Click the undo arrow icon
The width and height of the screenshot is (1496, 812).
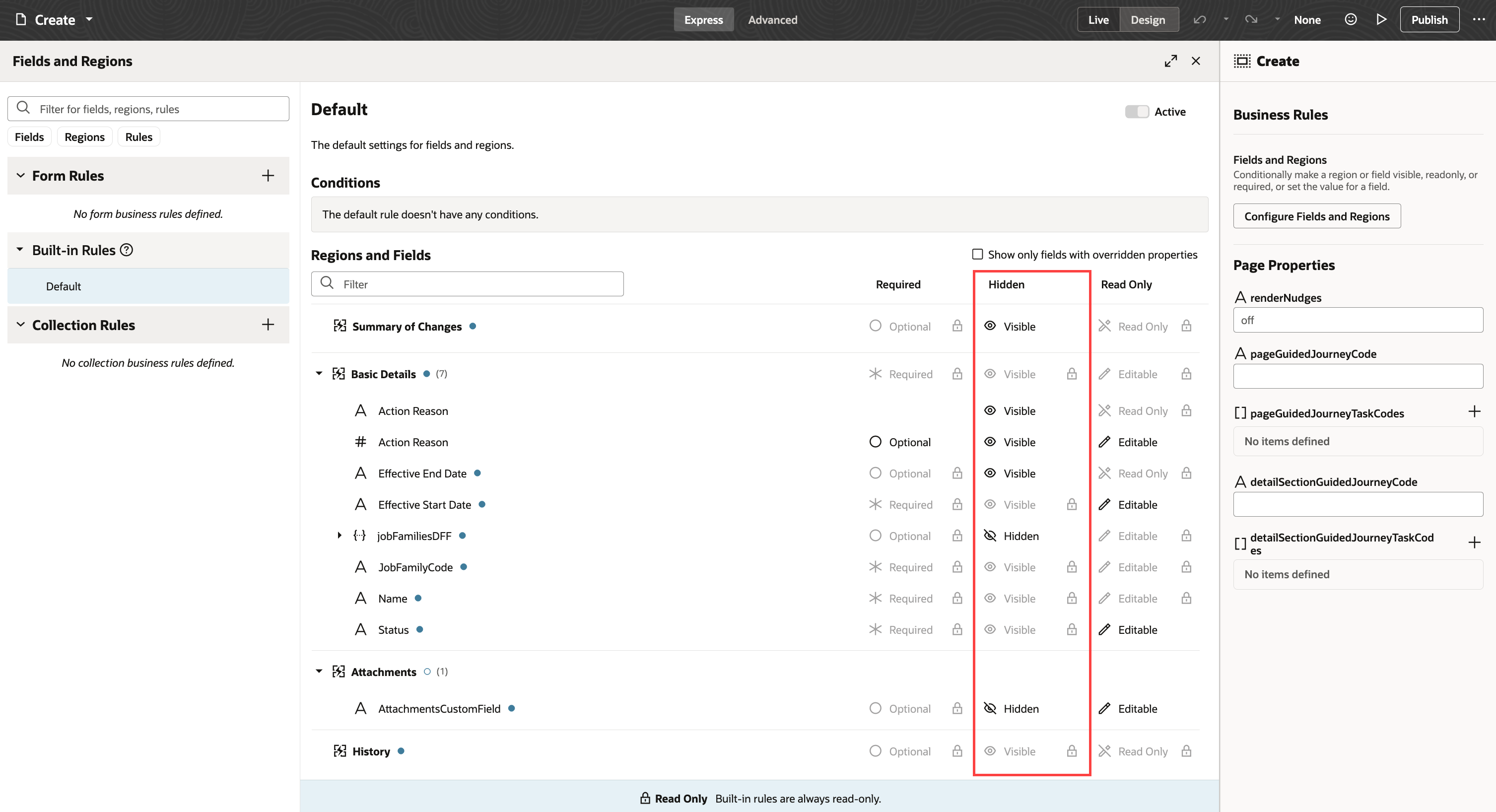pos(1199,20)
